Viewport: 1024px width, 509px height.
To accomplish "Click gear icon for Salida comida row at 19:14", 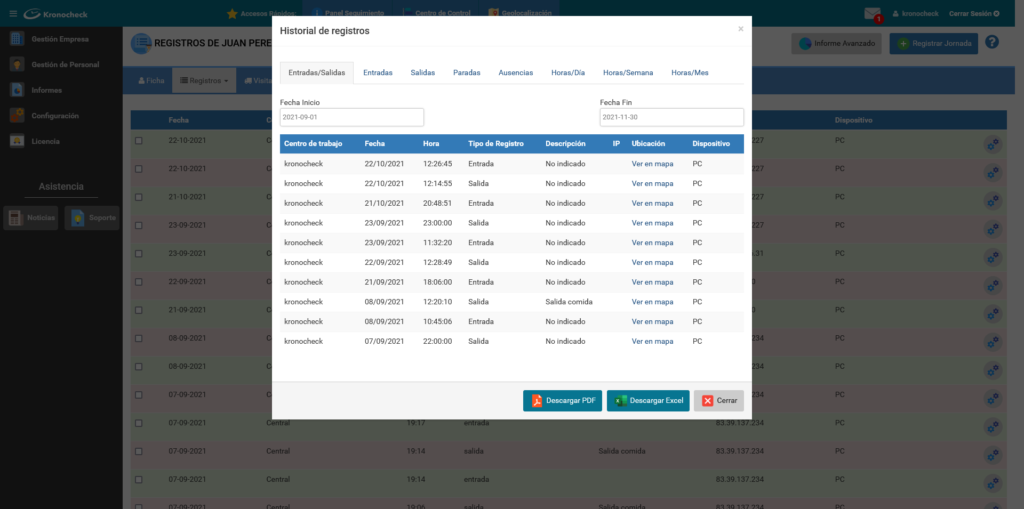I will [x=993, y=455].
